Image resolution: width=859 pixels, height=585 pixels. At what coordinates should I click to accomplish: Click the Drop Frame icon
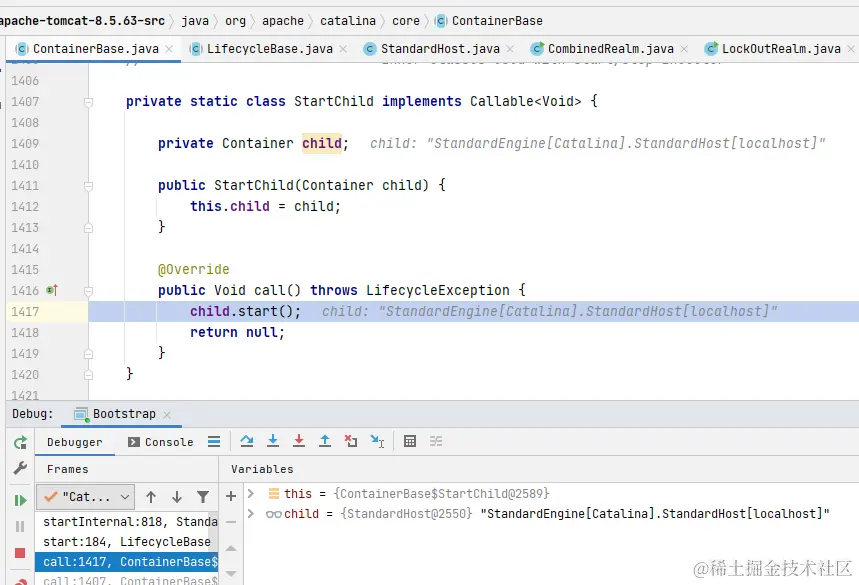pos(351,441)
